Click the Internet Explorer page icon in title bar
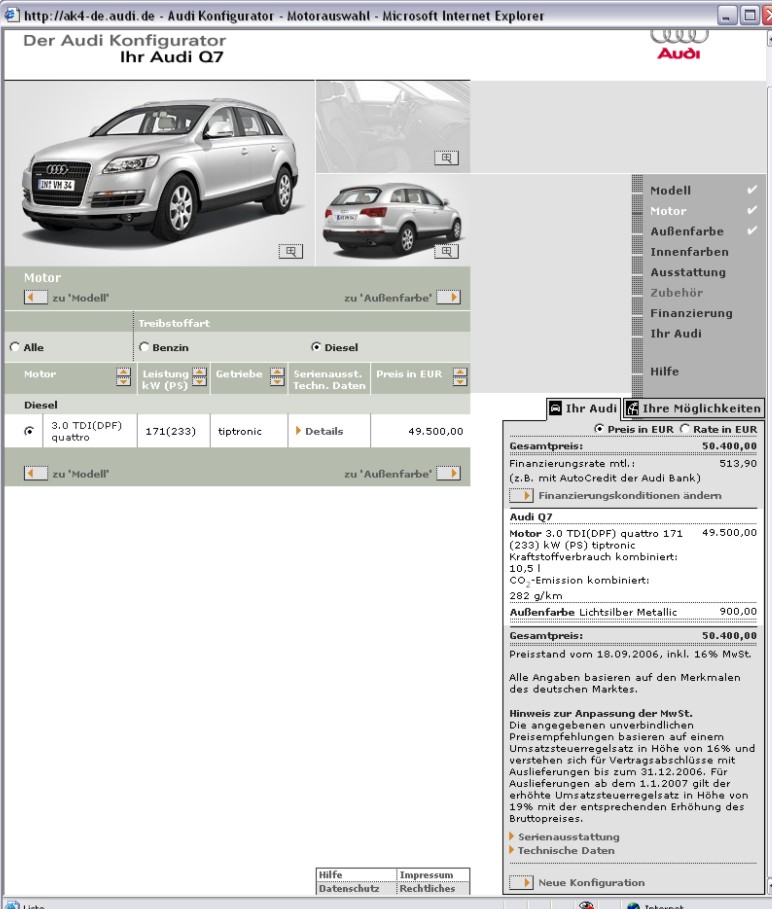The height and width of the screenshot is (909, 772). (x=12, y=14)
